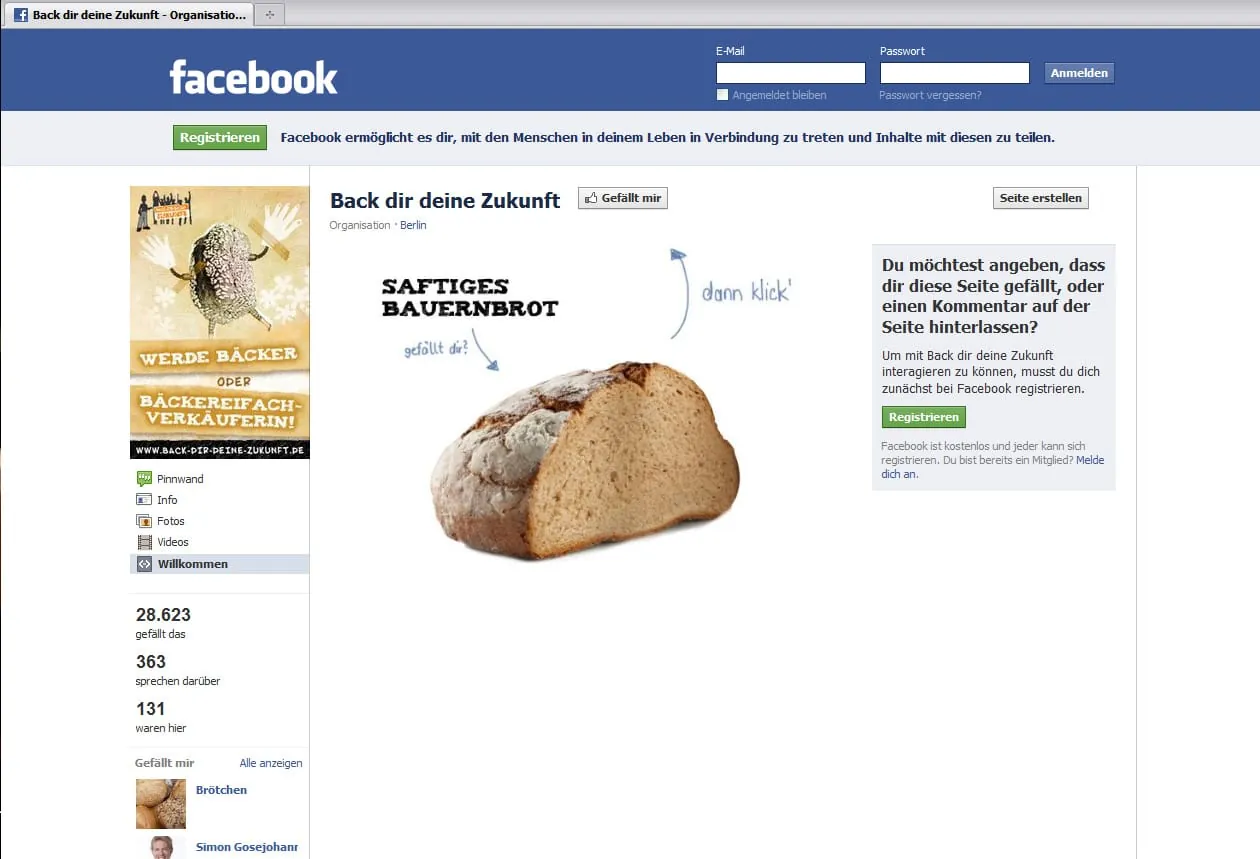
Task: Focus the Passwort input field
Action: [x=954, y=73]
